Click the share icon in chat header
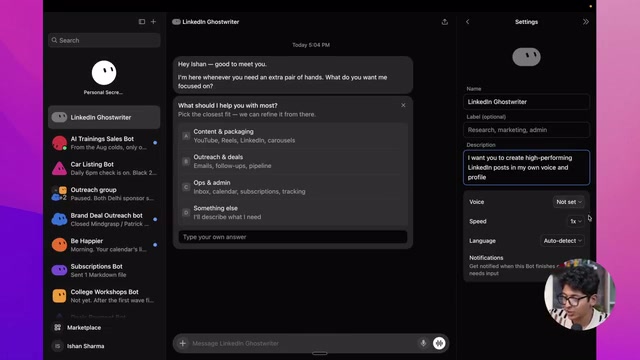Image resolution: width=640 pixels, height=360 pixels. tap(444, 22)
